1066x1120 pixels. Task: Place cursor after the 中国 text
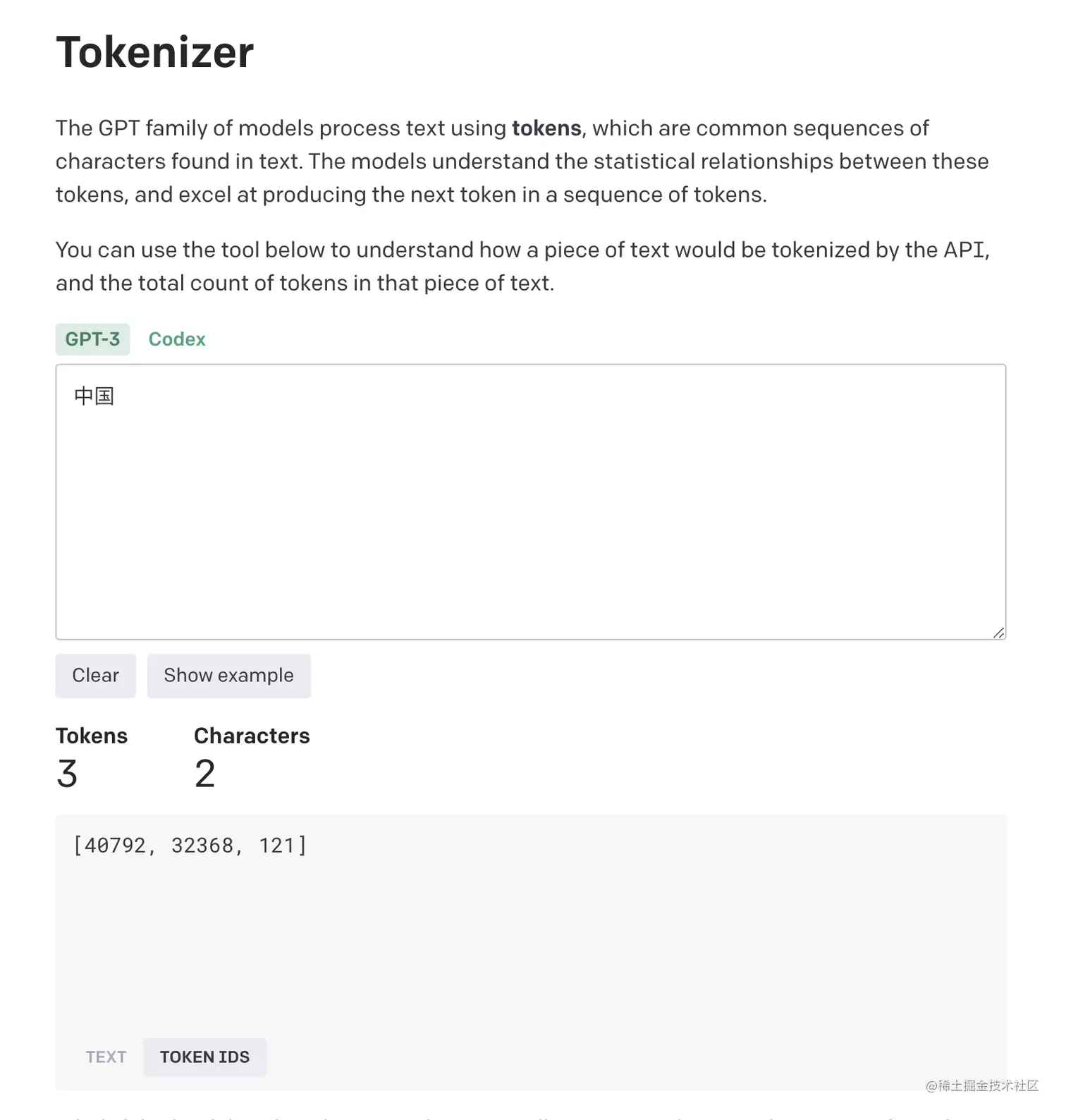click(115, 396)
